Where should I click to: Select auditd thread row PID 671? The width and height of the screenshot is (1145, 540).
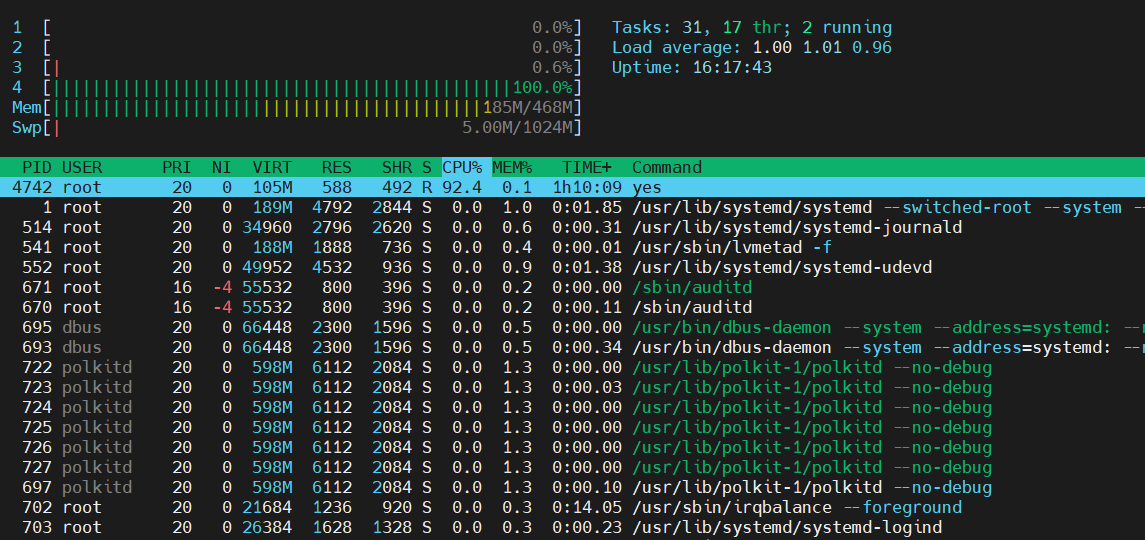coord(572,287)
